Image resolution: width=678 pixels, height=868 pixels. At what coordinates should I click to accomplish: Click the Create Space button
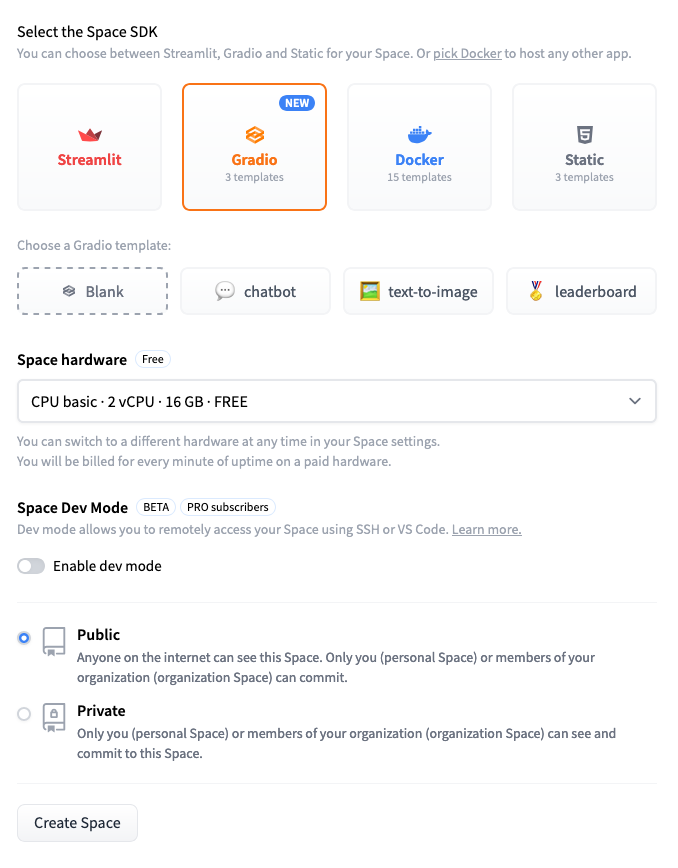77,823
